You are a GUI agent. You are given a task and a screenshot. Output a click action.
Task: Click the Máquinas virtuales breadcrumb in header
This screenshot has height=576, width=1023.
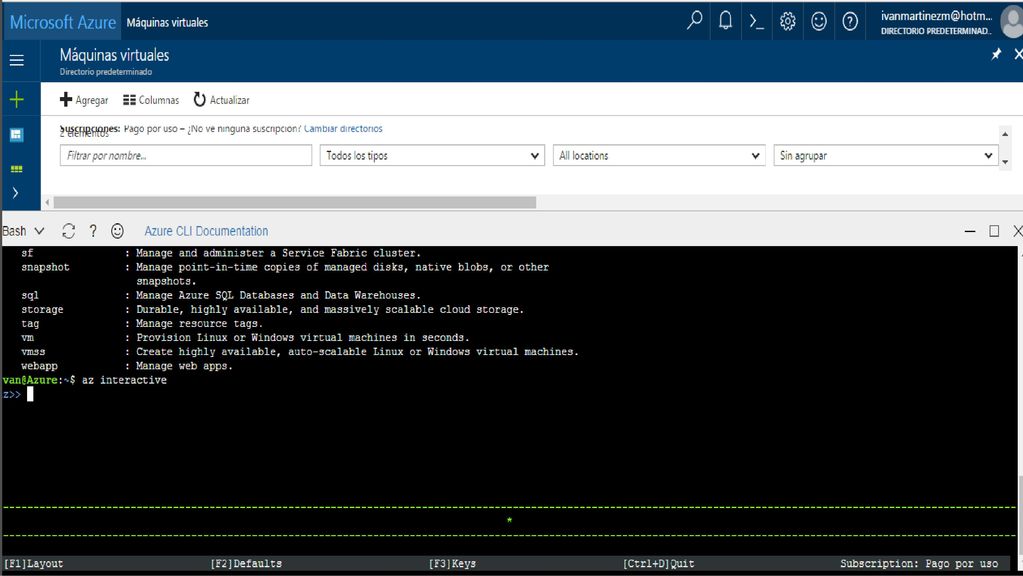coord(167,22)
